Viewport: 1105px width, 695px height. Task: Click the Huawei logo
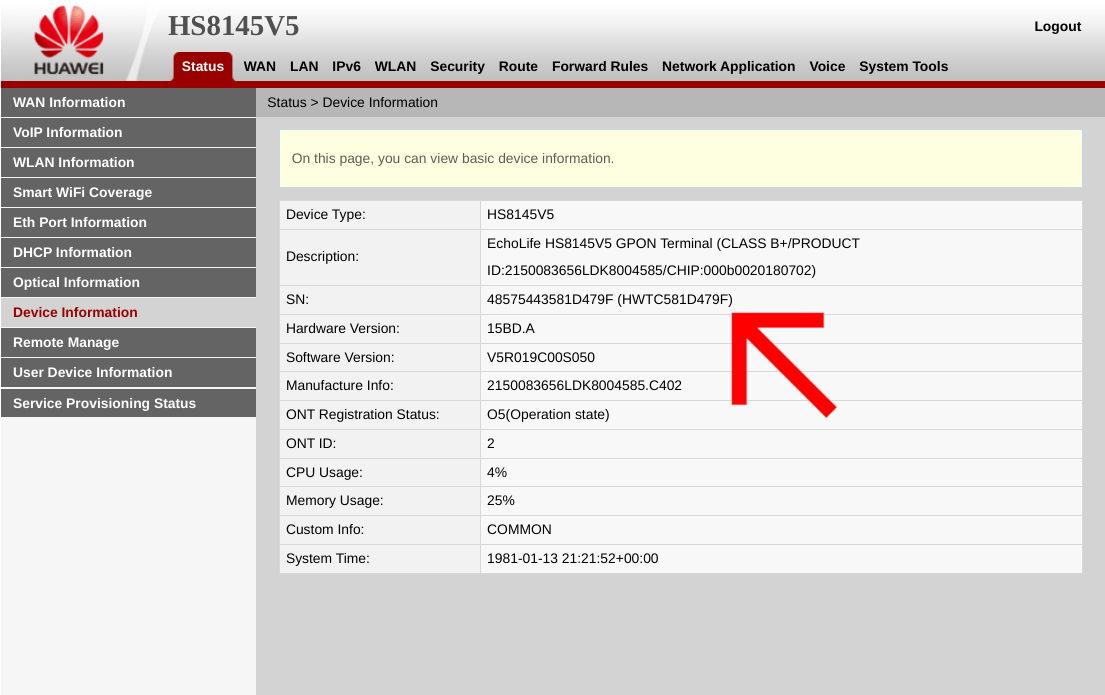coord(69,40)
